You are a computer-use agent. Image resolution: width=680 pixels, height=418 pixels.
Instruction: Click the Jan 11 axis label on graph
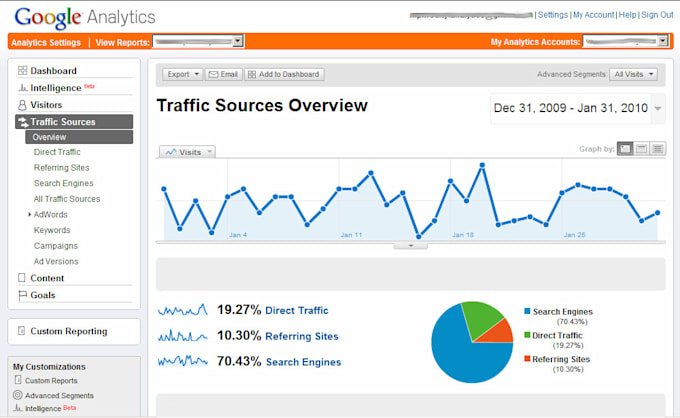[x=351, y=235]
